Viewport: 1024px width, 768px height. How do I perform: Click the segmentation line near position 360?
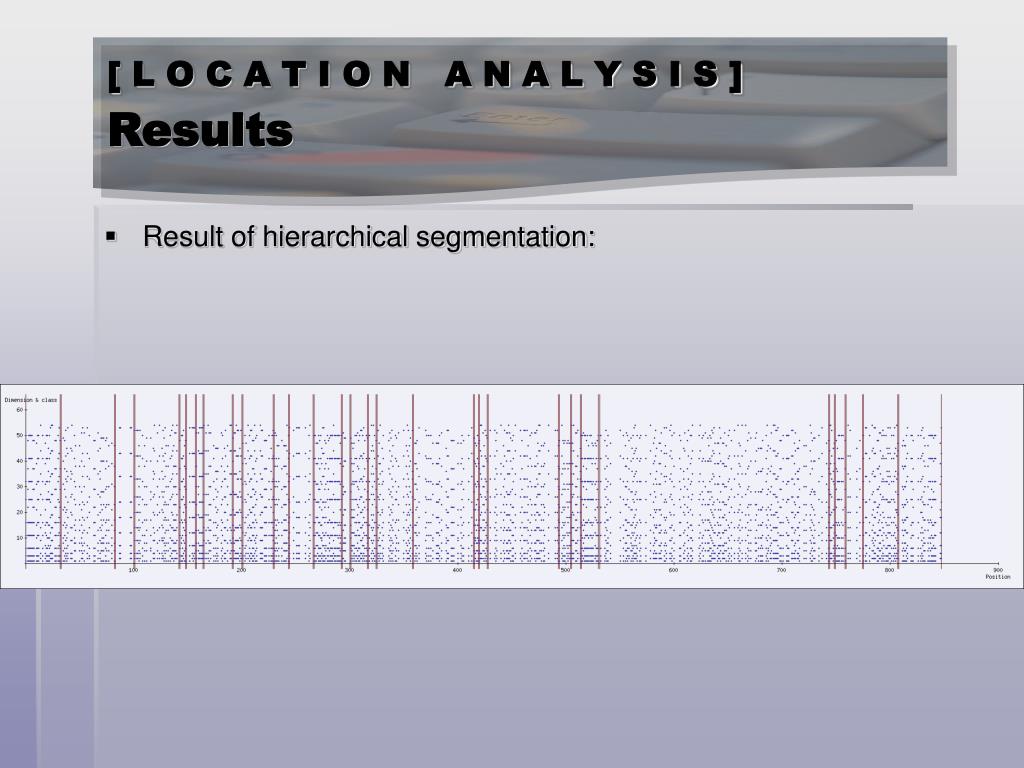[x=413, y=481]
